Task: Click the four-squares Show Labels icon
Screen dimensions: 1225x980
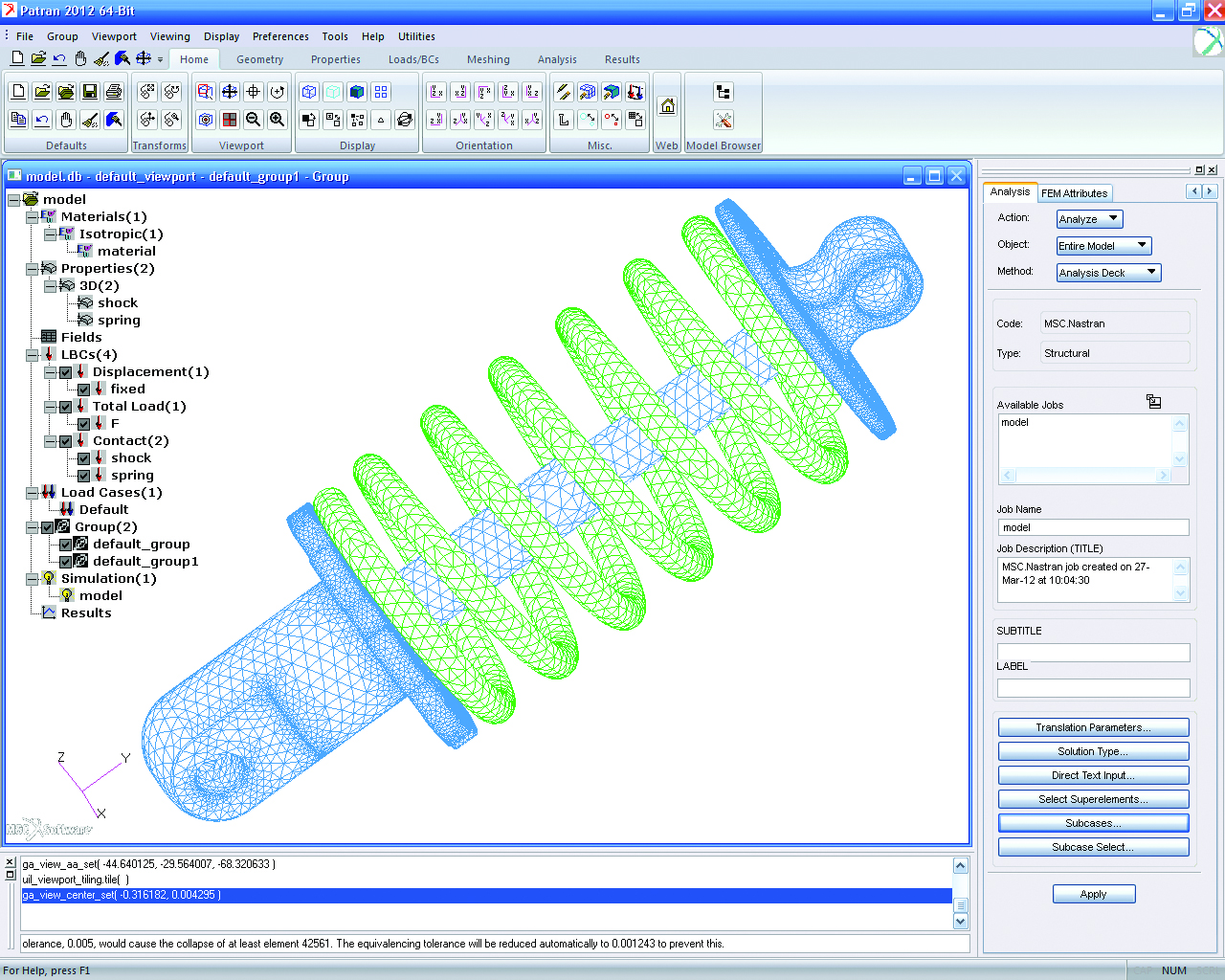Action: click(381, 92)
